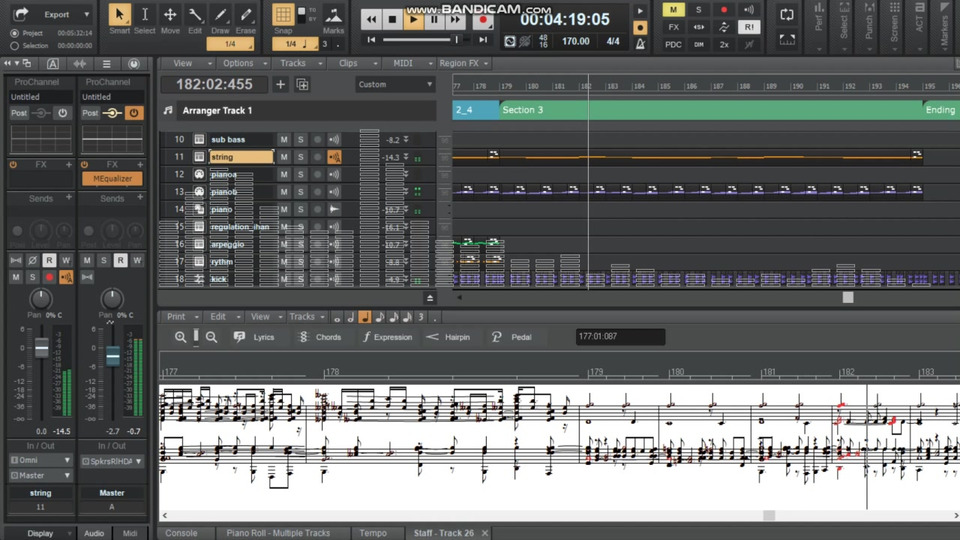Add a Chords symbol to staff
The width and height of the screenshot is (960, 540).
(320, 337)
